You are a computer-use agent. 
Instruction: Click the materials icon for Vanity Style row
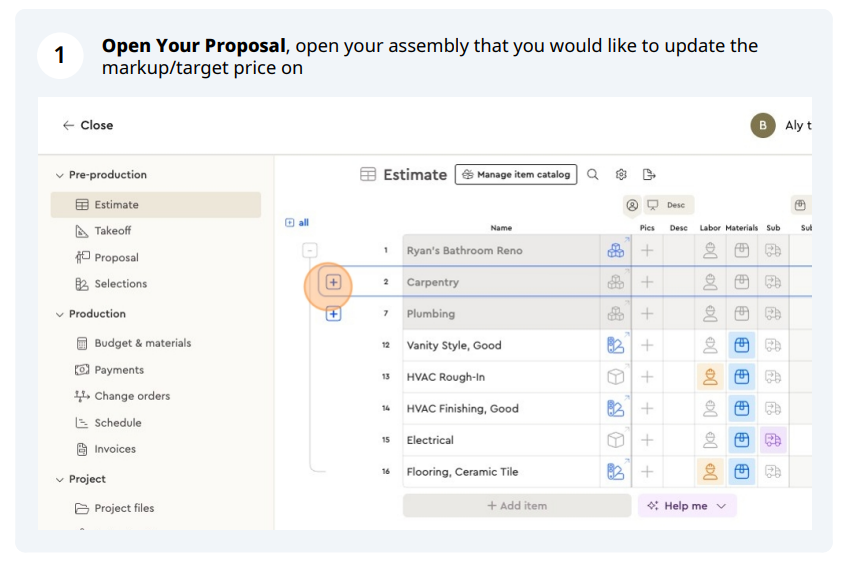741,345
